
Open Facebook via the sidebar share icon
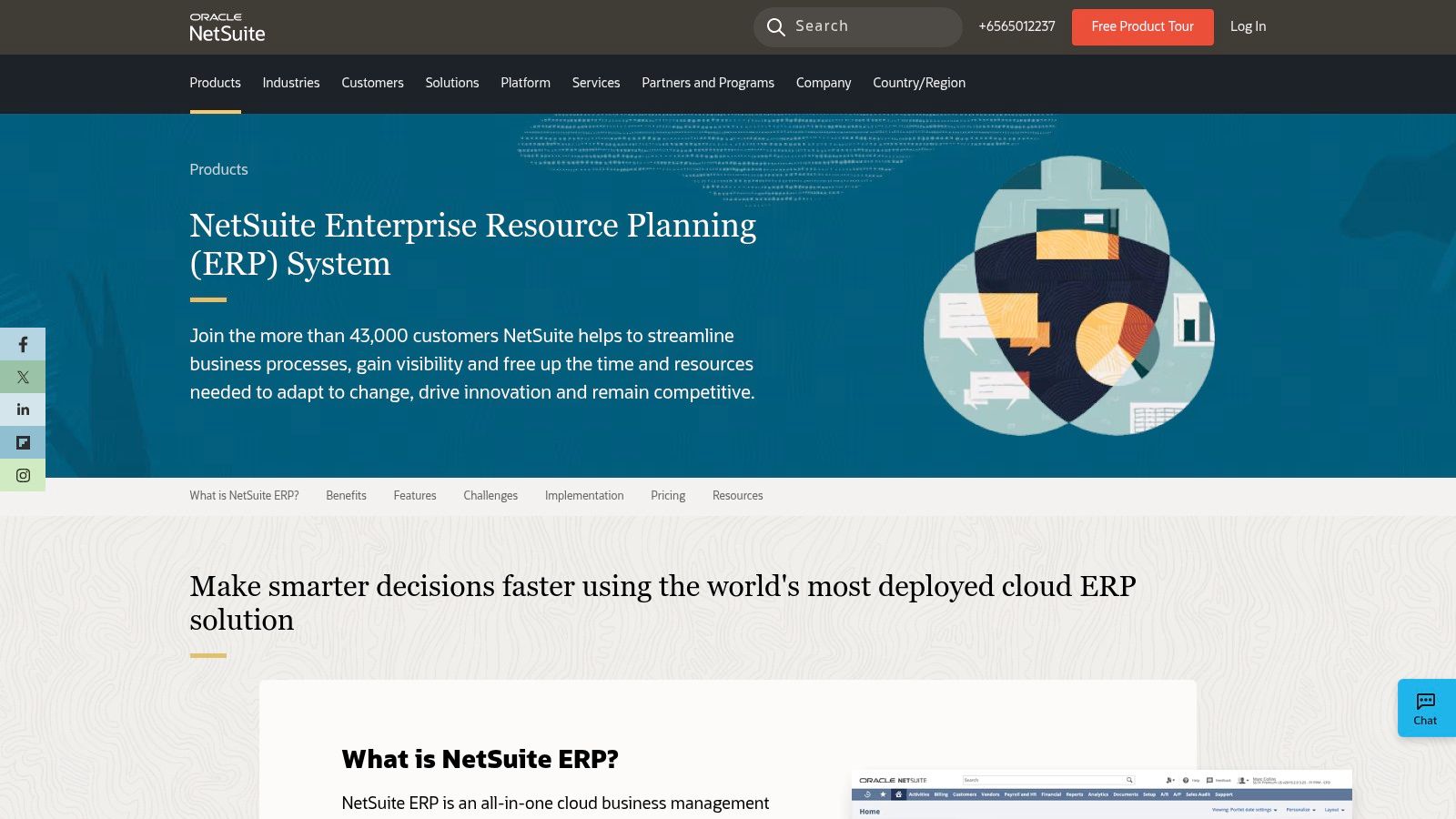coord(22,344)
